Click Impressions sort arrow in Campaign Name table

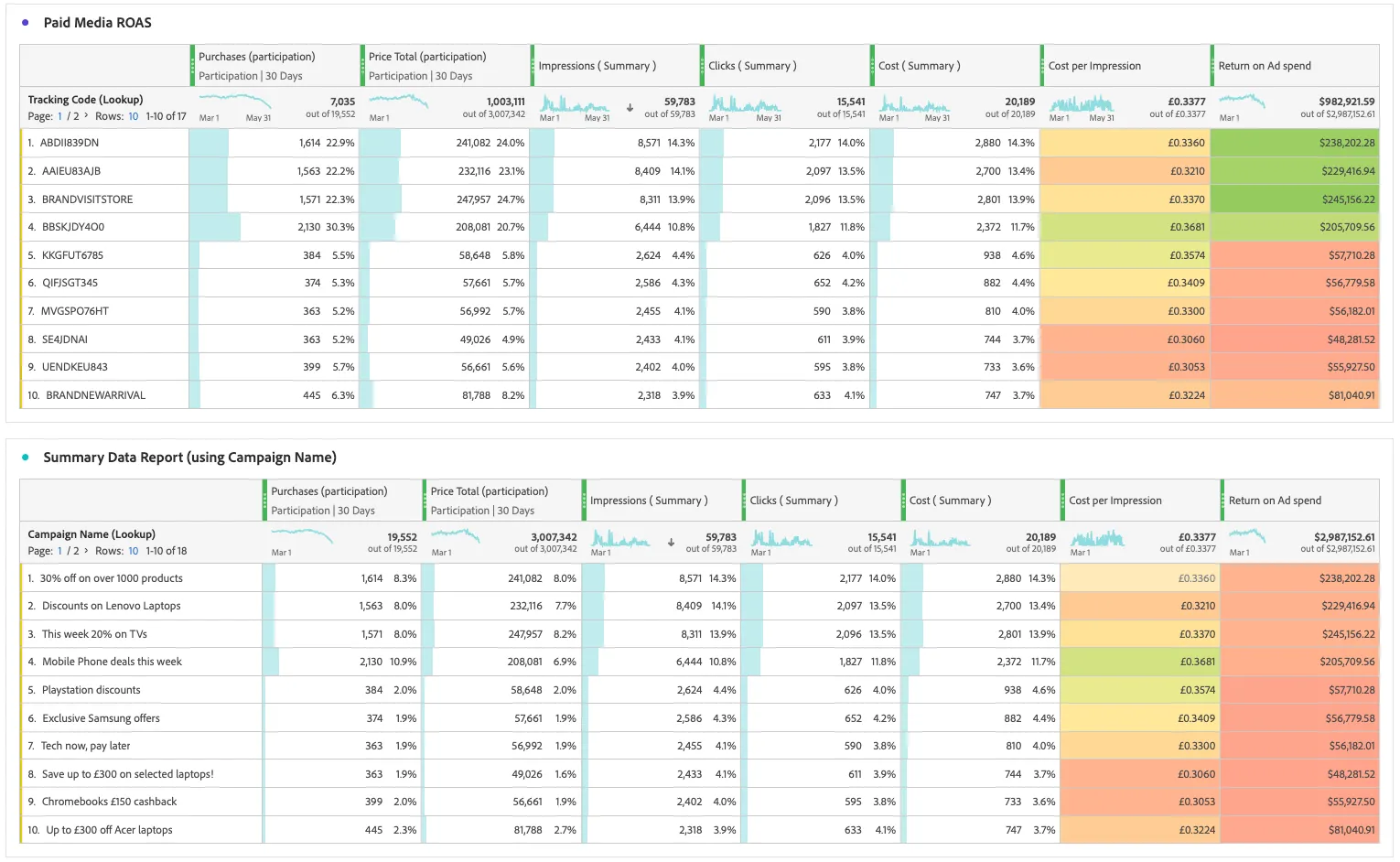pyautogui.click(x=671, y=543)
